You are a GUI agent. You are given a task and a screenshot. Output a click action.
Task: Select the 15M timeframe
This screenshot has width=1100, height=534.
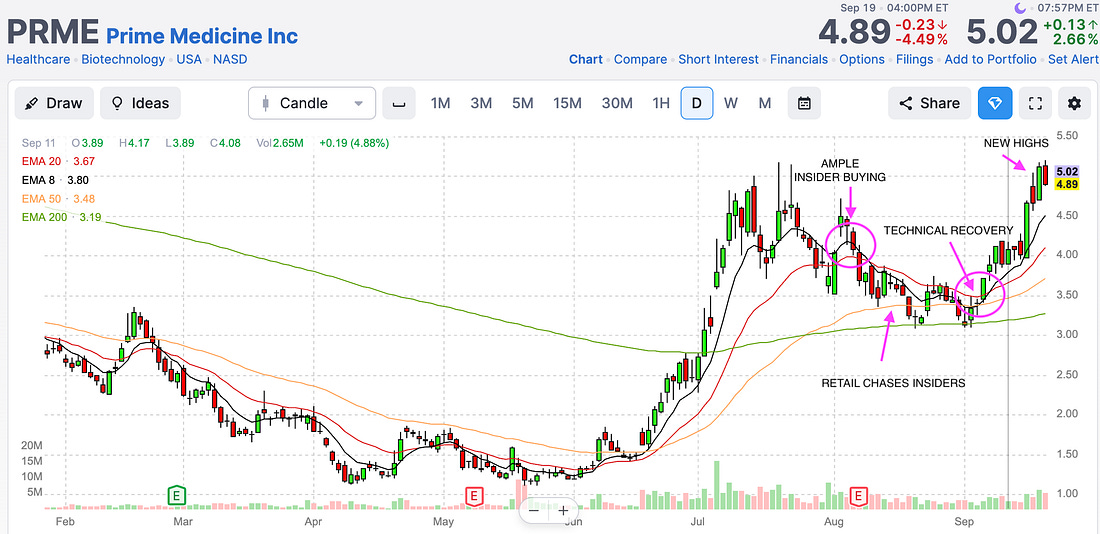(567, 103)
